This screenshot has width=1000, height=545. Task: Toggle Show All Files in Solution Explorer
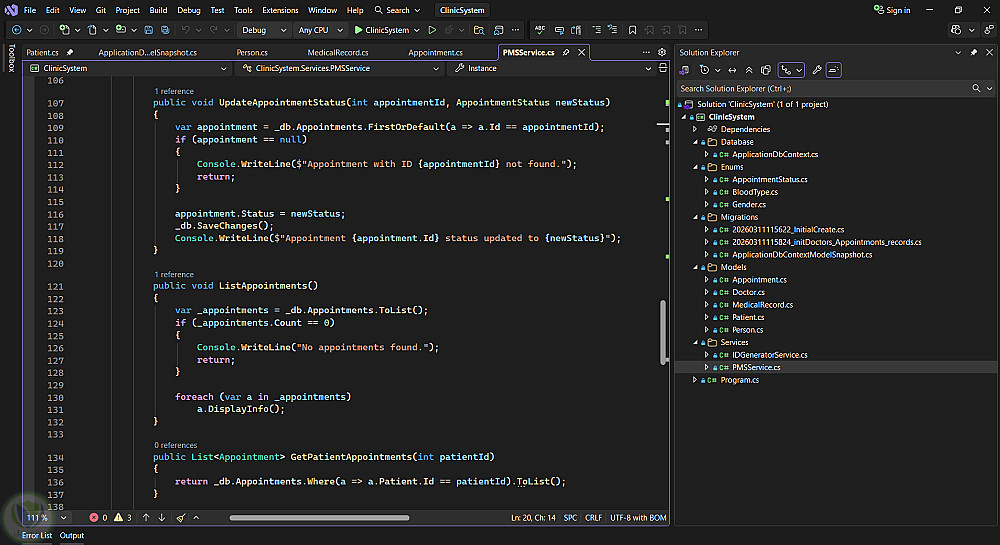pyautogui.click(x=765, y=70)
